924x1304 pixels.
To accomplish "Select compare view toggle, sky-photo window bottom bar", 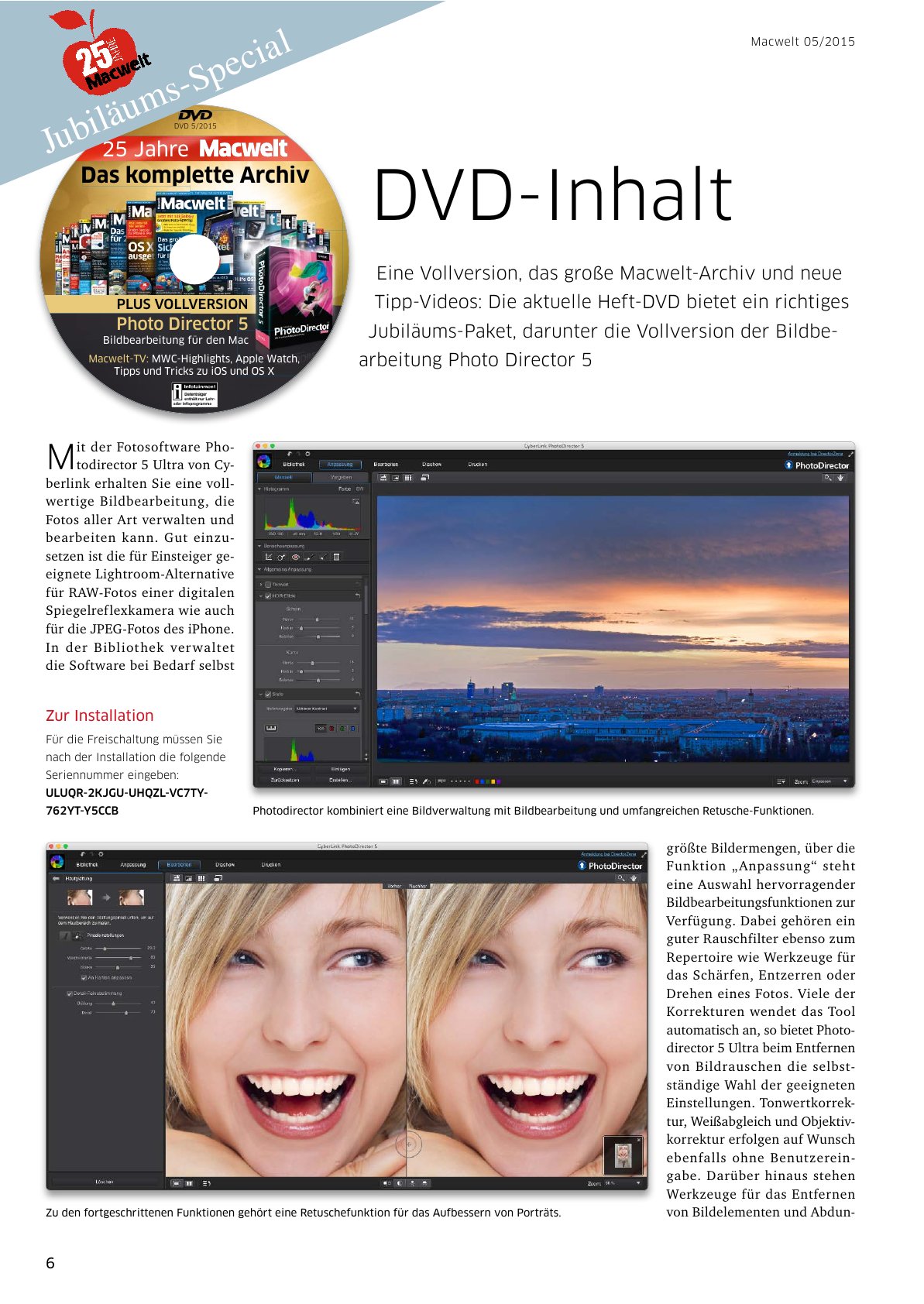I will 396,781.
